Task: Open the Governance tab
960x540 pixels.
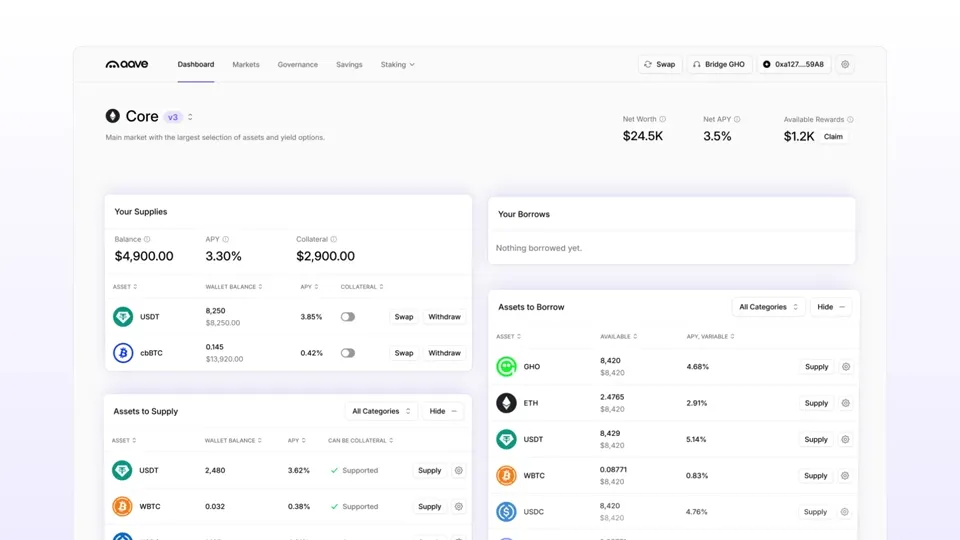Action: pos(298,64)
